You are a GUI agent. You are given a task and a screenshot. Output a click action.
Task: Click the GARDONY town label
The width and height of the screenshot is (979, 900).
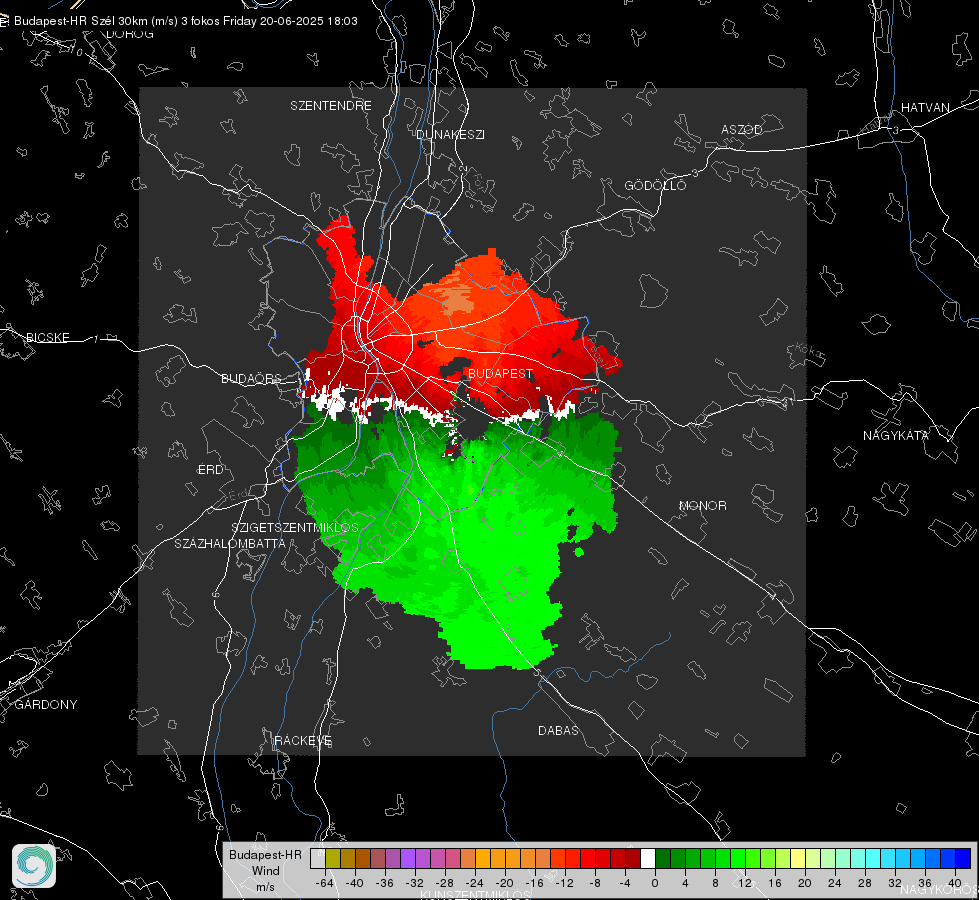tap(46, 705)
